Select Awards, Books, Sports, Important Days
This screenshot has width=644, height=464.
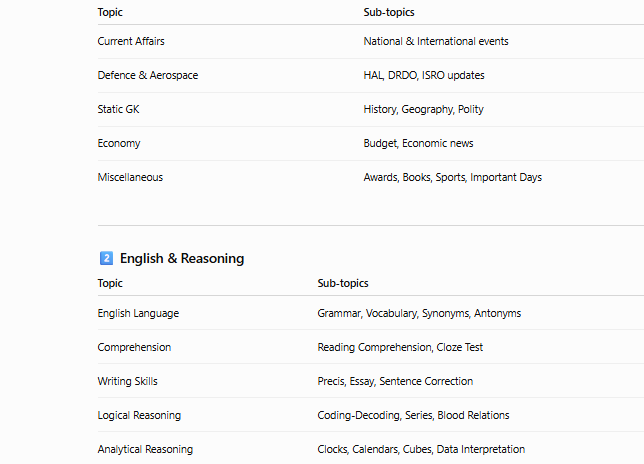(x=453, y=177)
